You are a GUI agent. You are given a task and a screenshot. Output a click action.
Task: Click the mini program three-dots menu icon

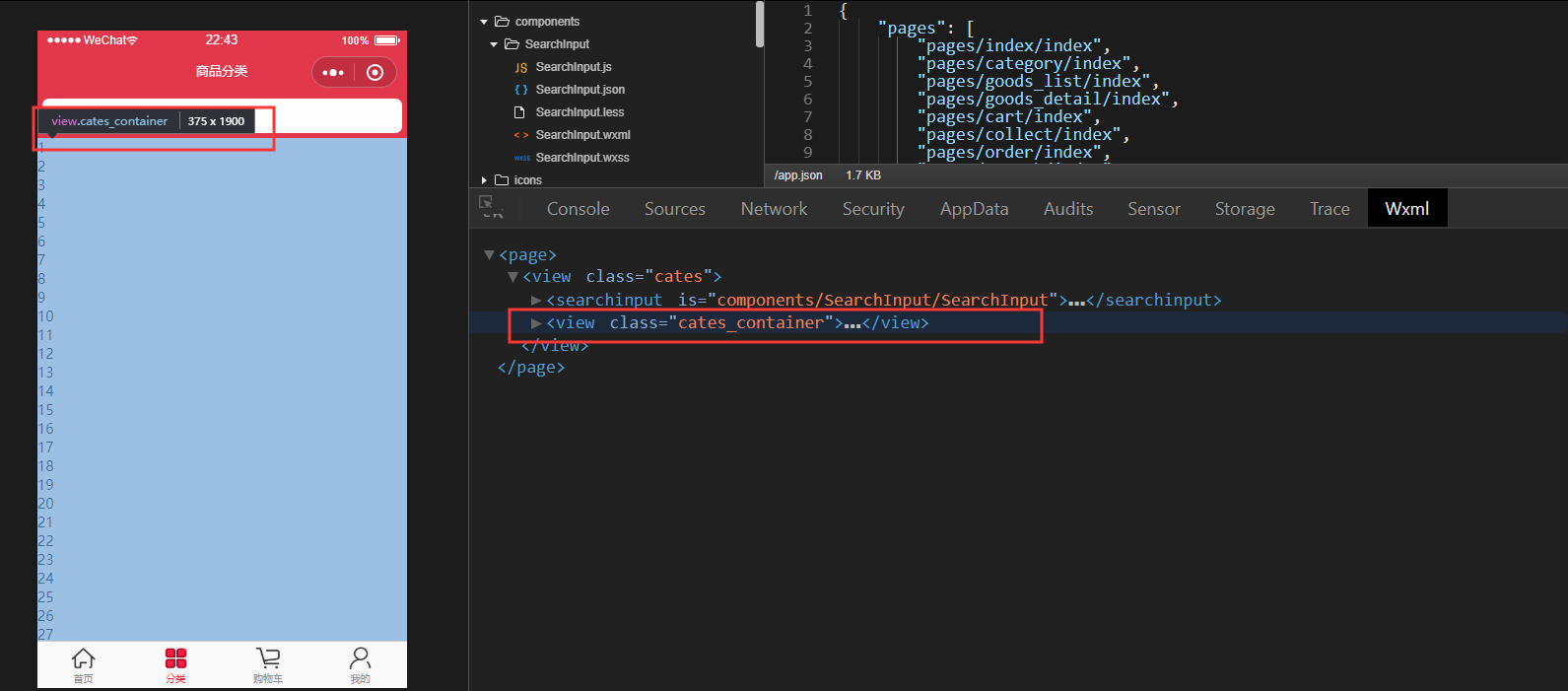click(x=333, y=72)
